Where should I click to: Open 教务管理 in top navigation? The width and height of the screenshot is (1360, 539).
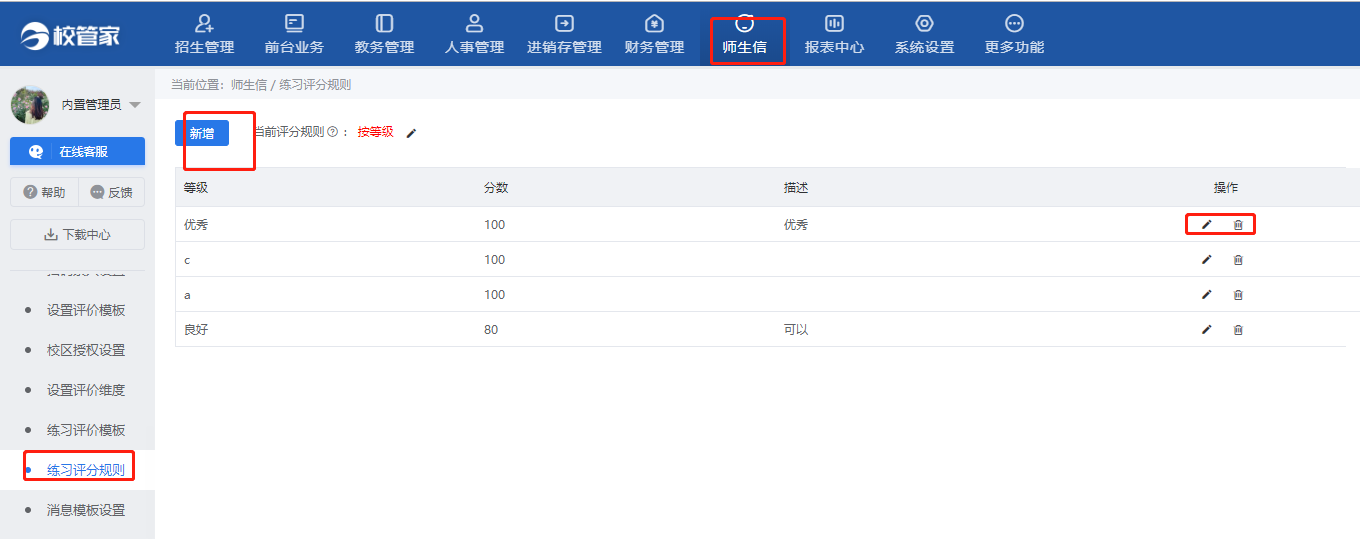384,35
